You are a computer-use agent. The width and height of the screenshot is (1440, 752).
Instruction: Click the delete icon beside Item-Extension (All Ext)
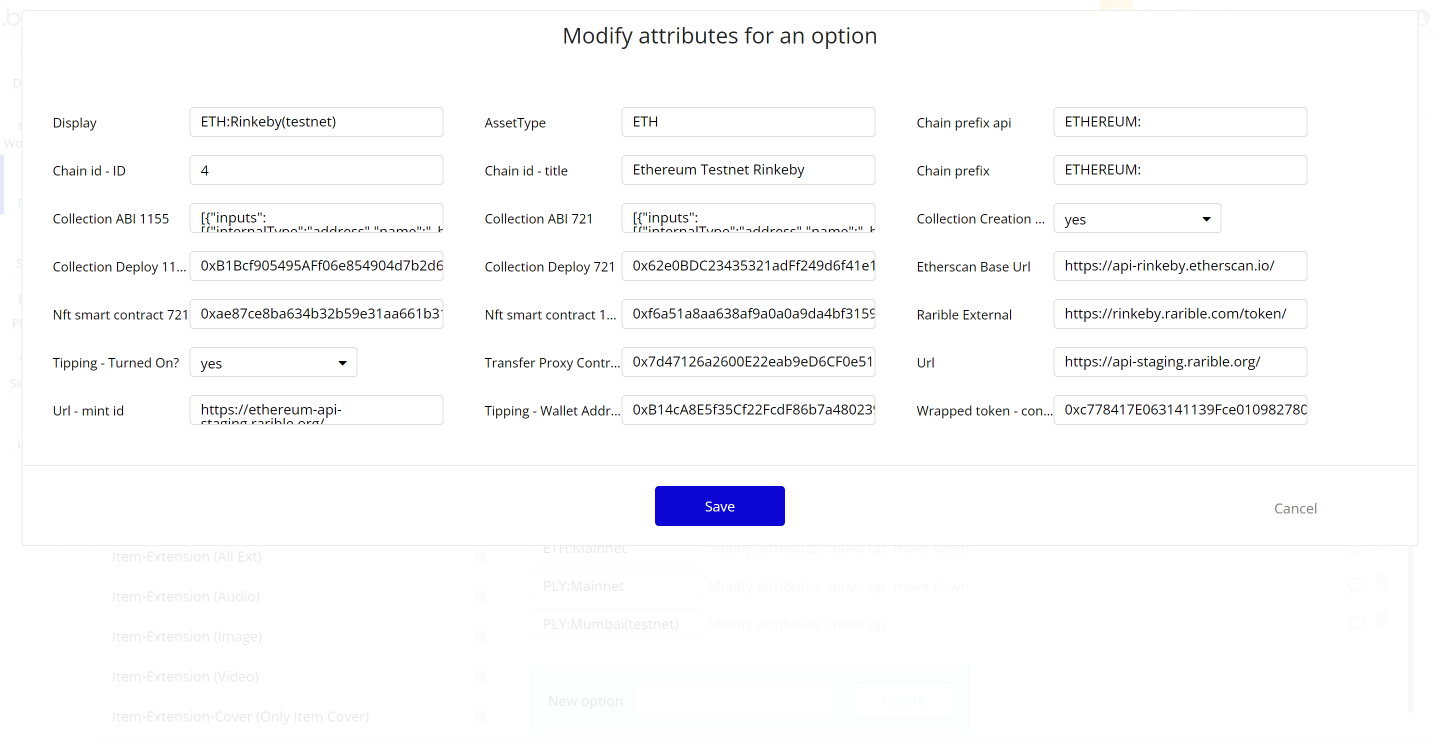(x=480, y=557)
